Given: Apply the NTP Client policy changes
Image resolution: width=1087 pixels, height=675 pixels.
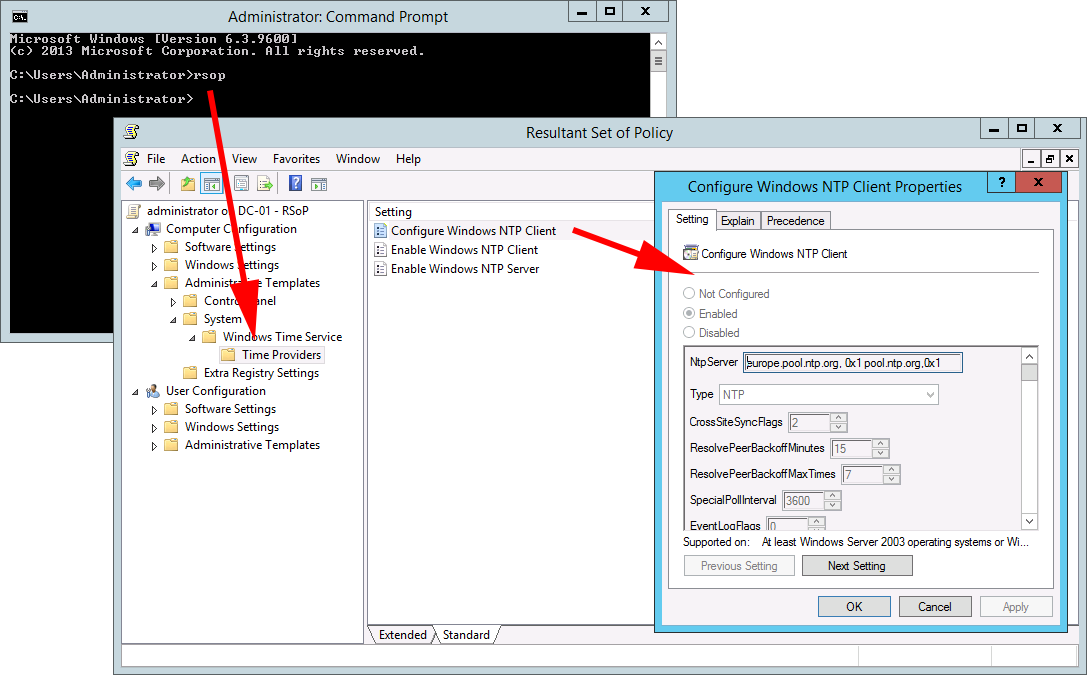Looking at the screenshot, I should [1016, 606].
